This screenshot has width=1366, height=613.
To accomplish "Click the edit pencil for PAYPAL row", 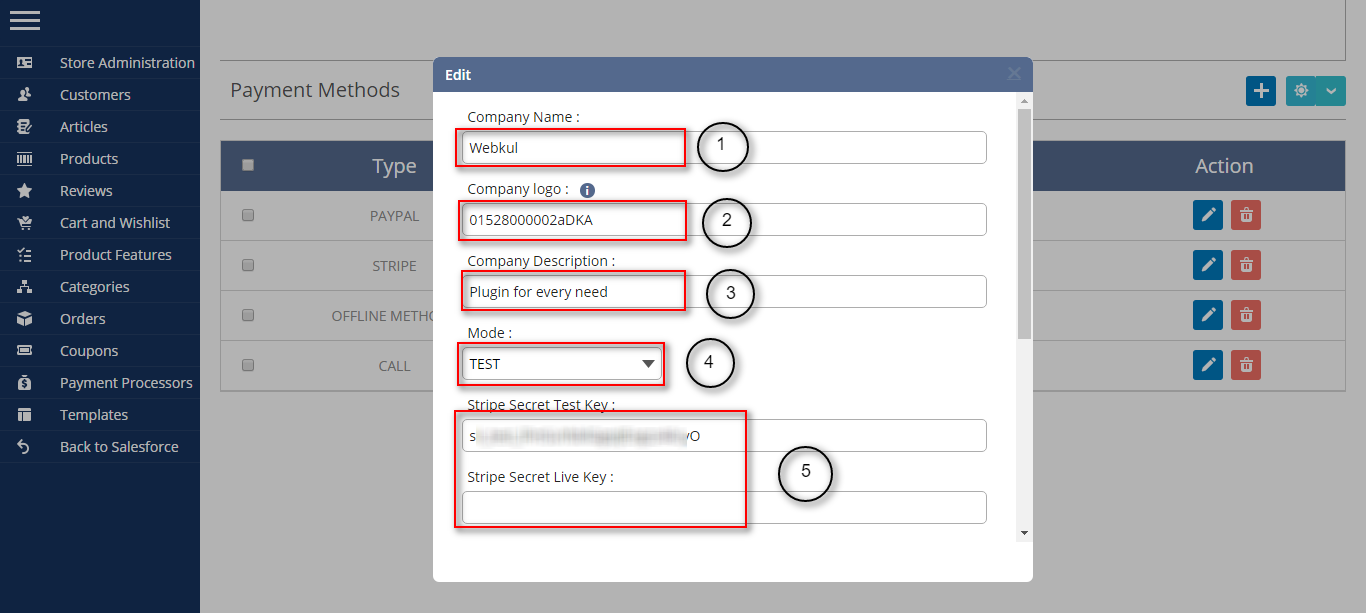I will click(x=1208, y=215).
